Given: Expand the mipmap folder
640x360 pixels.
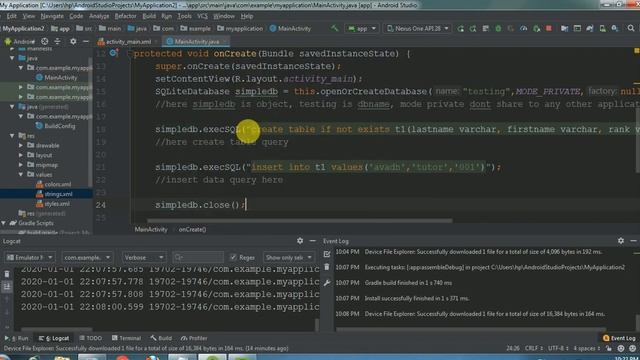Looking at the screenshot, I should coord(21,165).
